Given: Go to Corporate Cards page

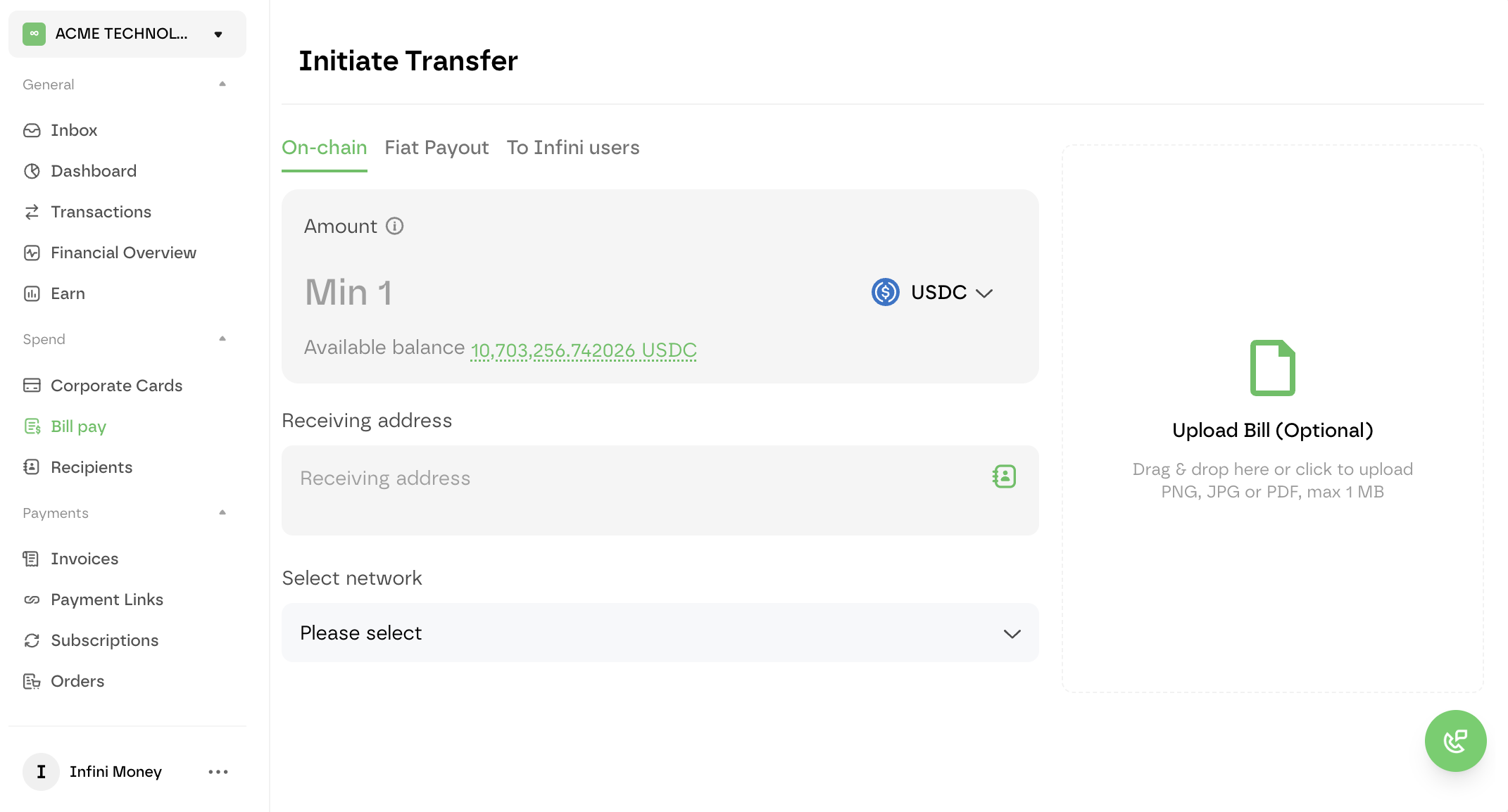Looking at the screenshot, I should [116, 386].
